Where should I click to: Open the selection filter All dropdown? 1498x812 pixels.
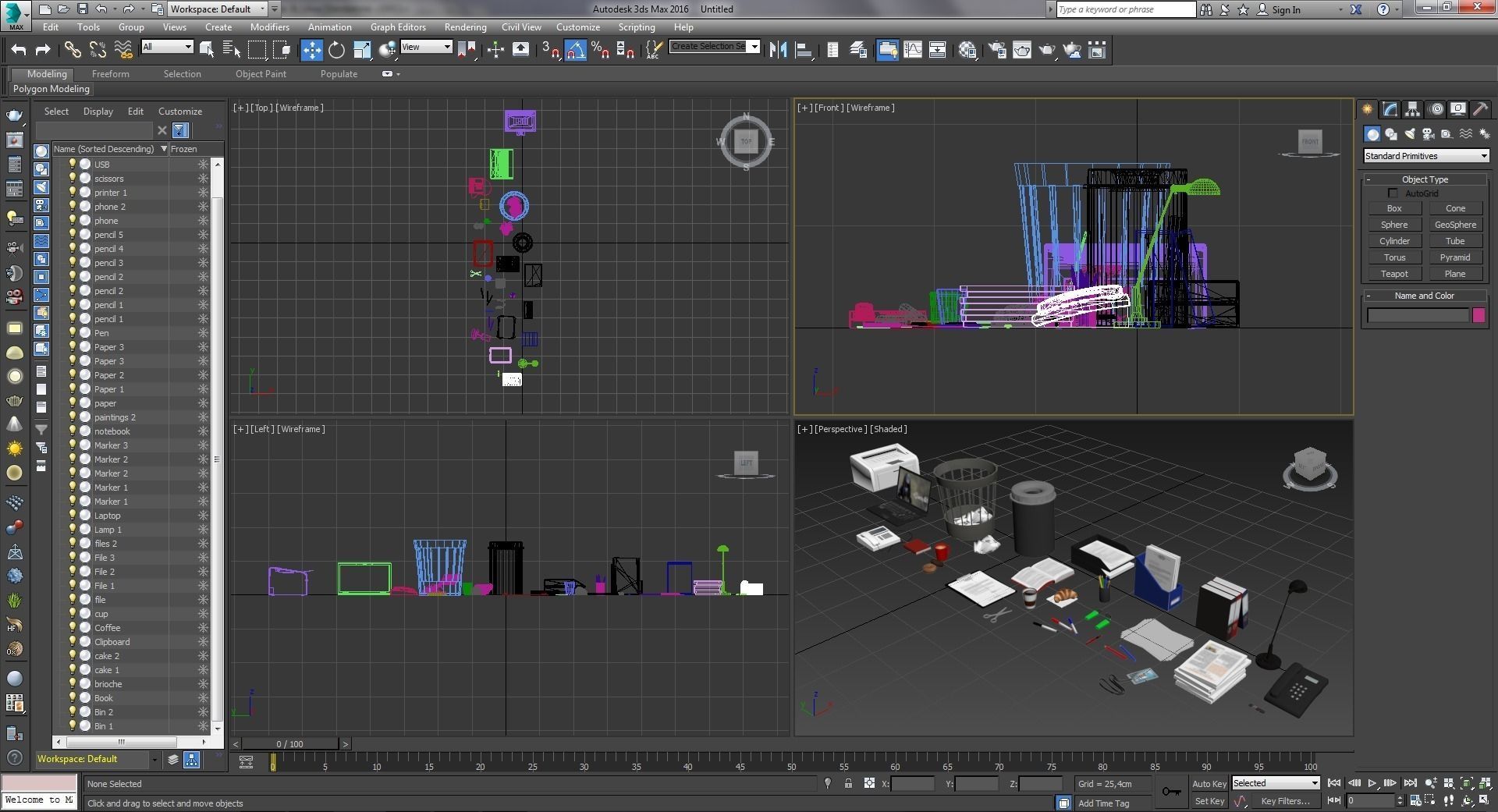(x=167, y=47)
